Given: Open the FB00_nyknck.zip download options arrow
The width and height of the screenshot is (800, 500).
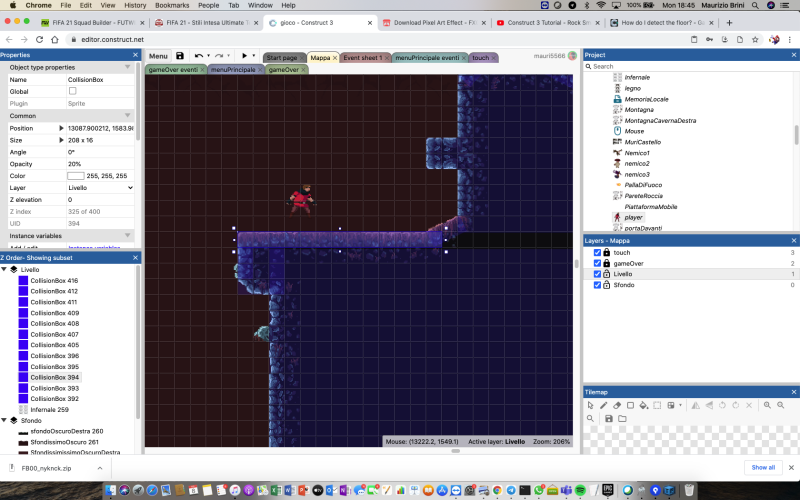Looking at the screenshot, I should [x=100, y=468].
